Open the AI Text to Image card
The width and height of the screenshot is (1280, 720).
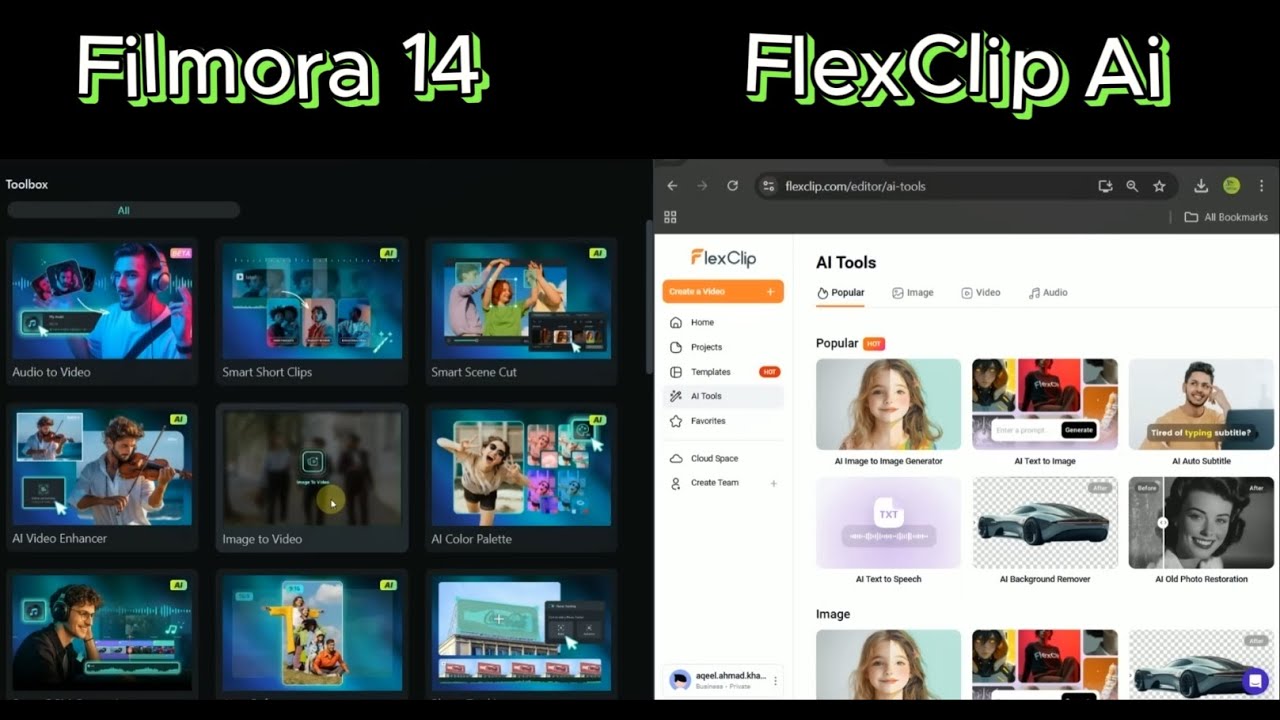click(x=1045, y=412)
